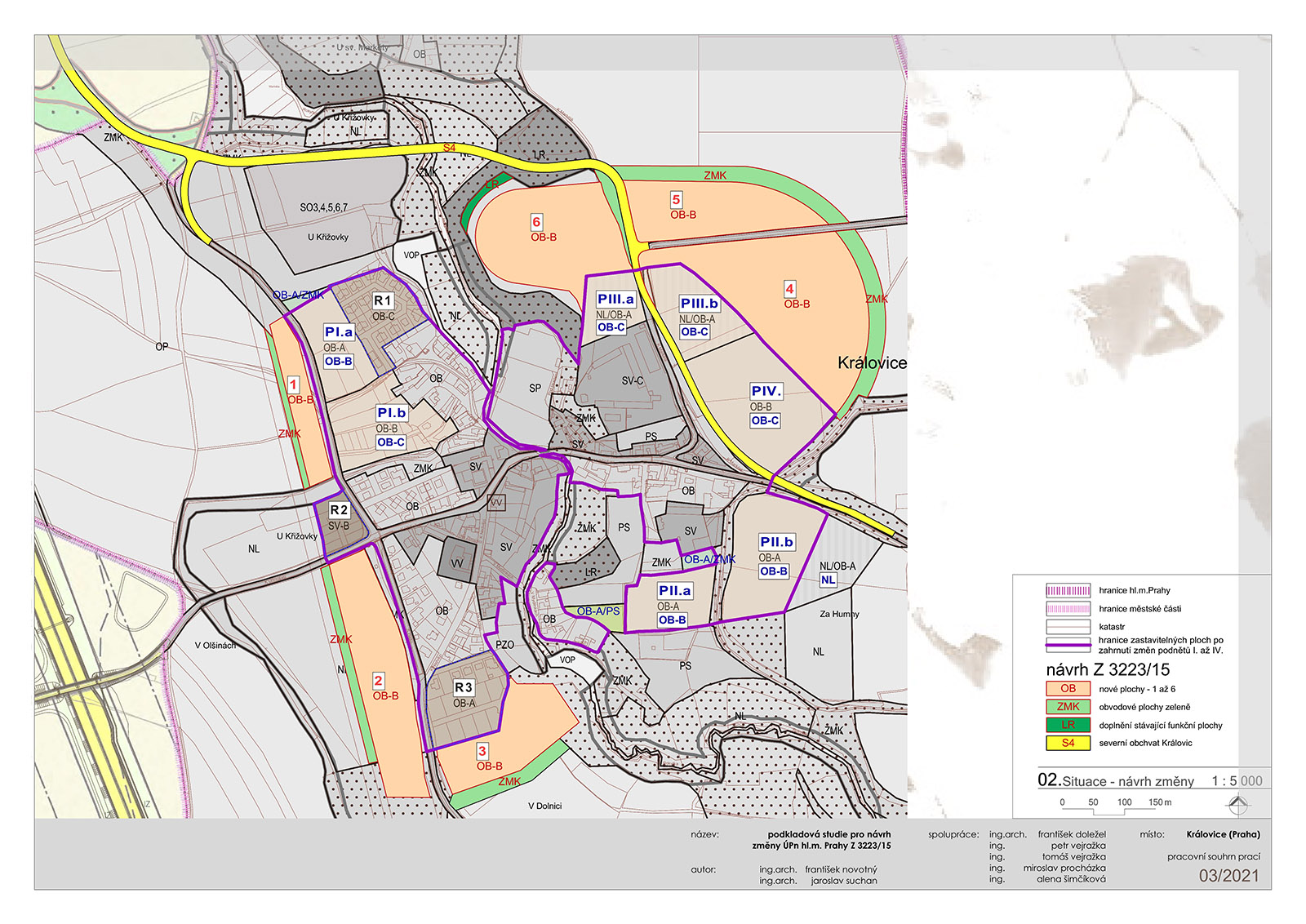This screenshot has width=1306, height=924.
Task: Click the hranice městské části legend symbol
Action: coord(1068,608)
